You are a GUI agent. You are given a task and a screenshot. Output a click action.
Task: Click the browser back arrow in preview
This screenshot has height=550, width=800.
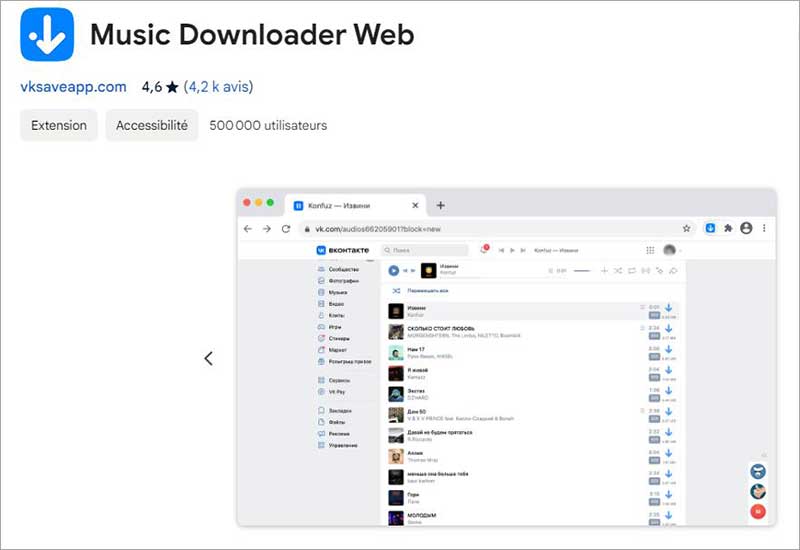tap(248, 229)
